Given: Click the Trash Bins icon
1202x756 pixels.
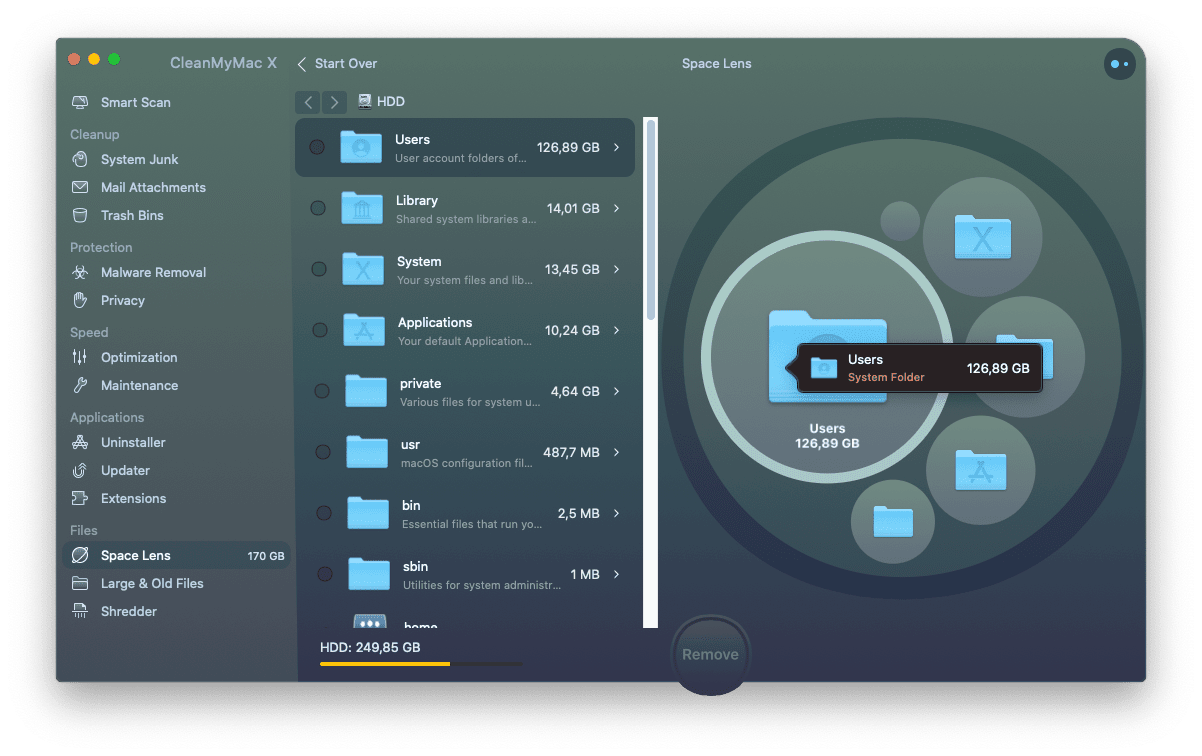Looking at the screenshot, I should click(x=80, y=216).
